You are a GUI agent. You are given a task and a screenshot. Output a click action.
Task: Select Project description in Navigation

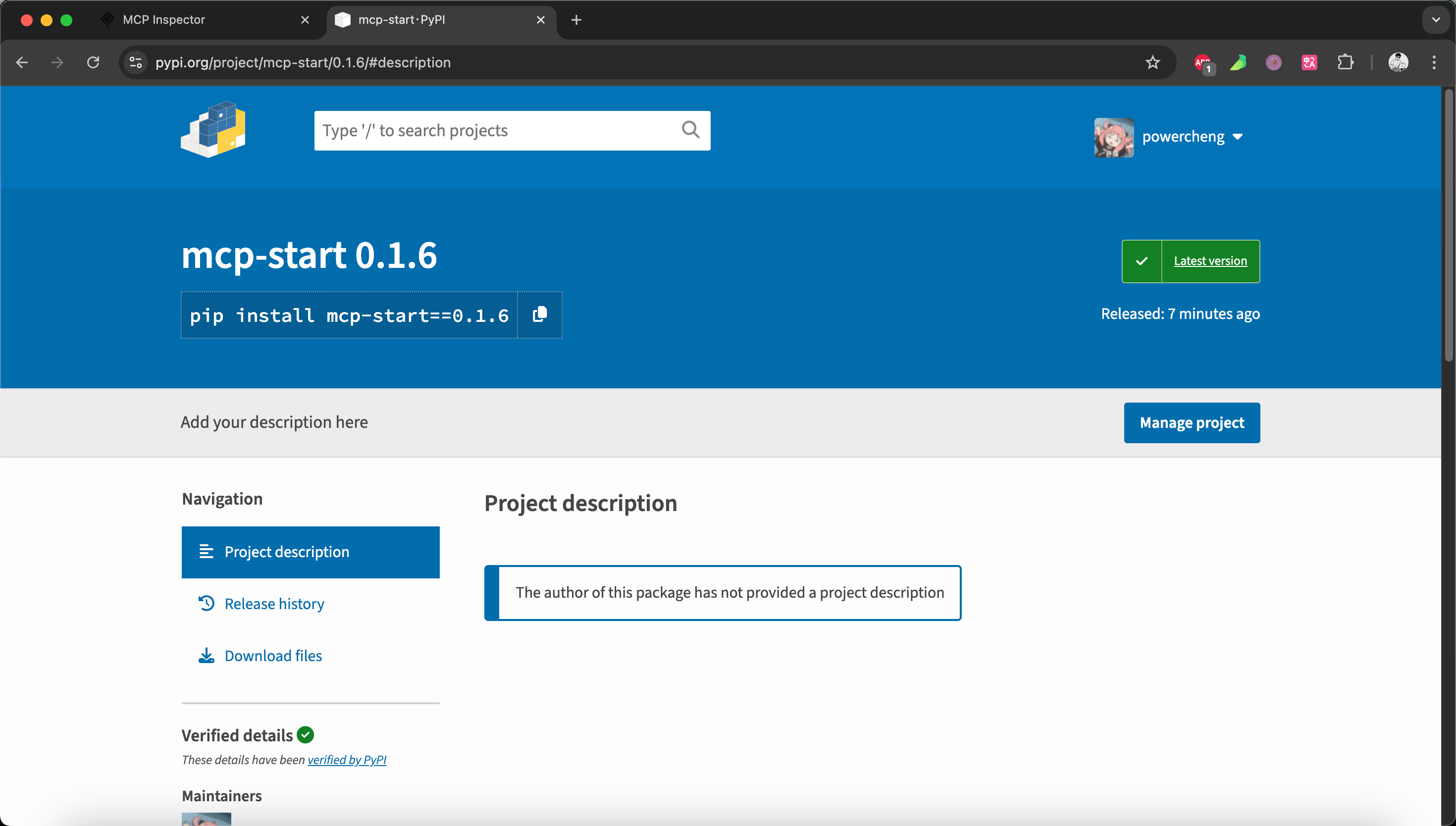[x=310, y=552]
